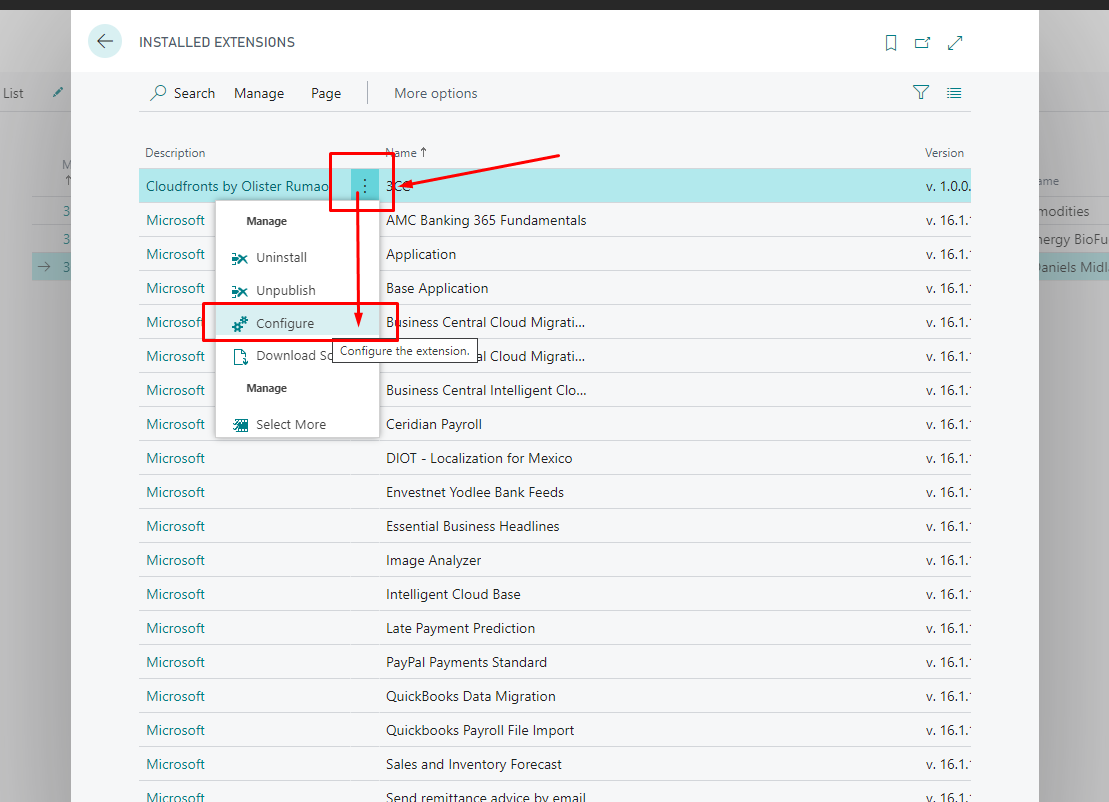This screenshot has height=802, width=1109.
Task: Choose Select More from context menu
Action: [297, 424]
